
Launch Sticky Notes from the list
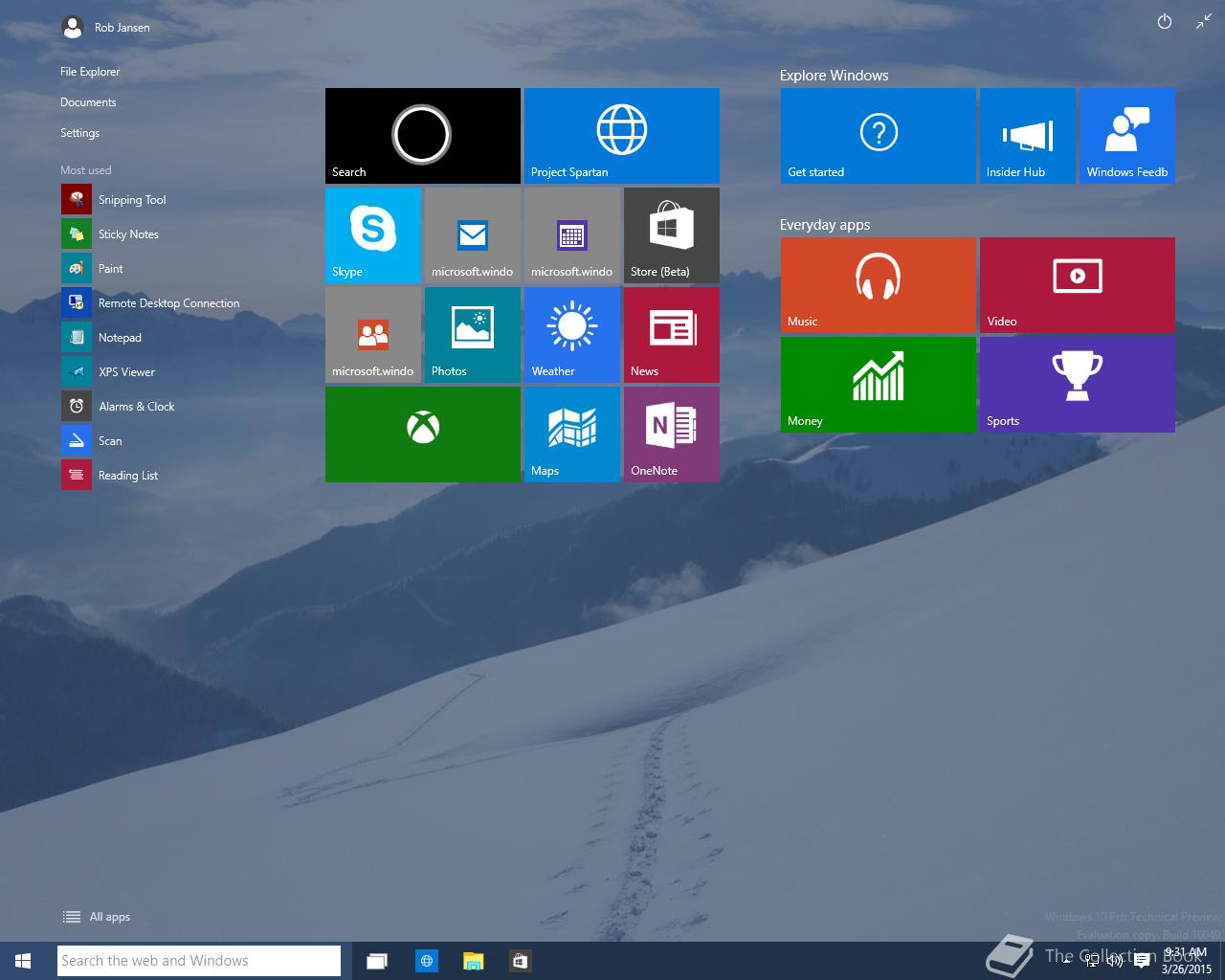pyautogui.click(x=110, y=234)
